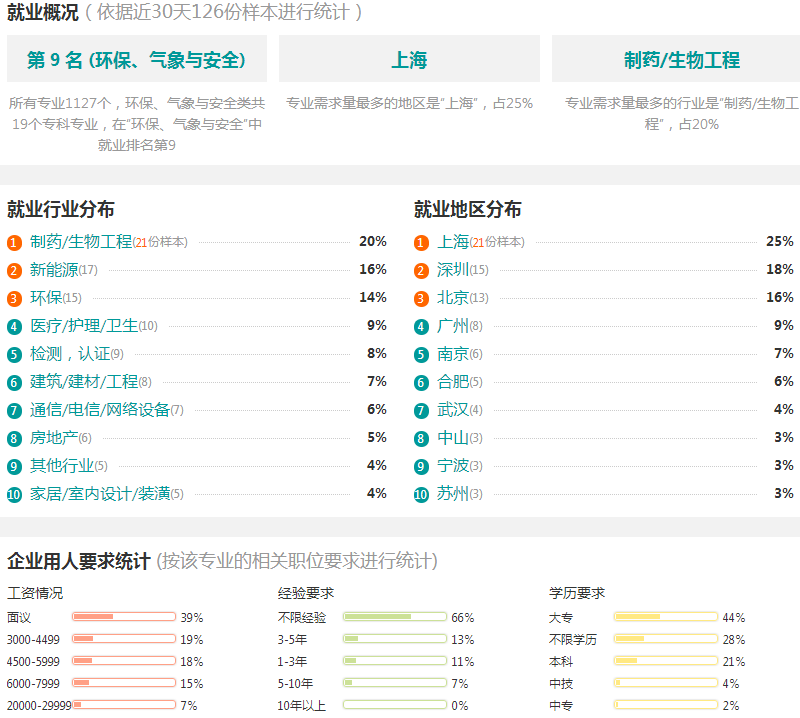Screen dimensions: 800x718
Task: Click rank badge 8 beside 中山
Action: pyautogui.click(x=421, y=439)
